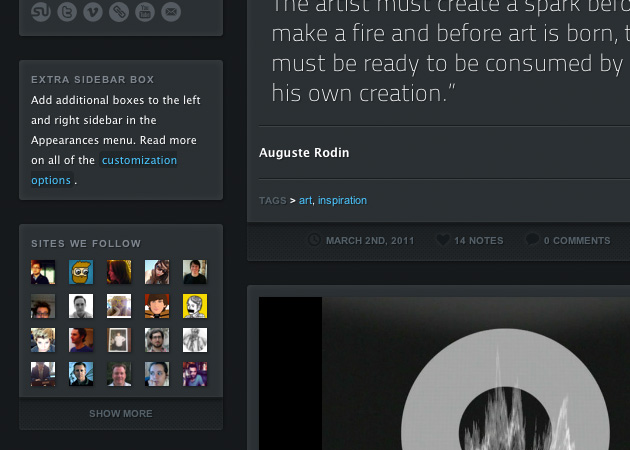Viewport: 630px width, 450px height.
Task: Open the customization options link
Action: point(139,160)
